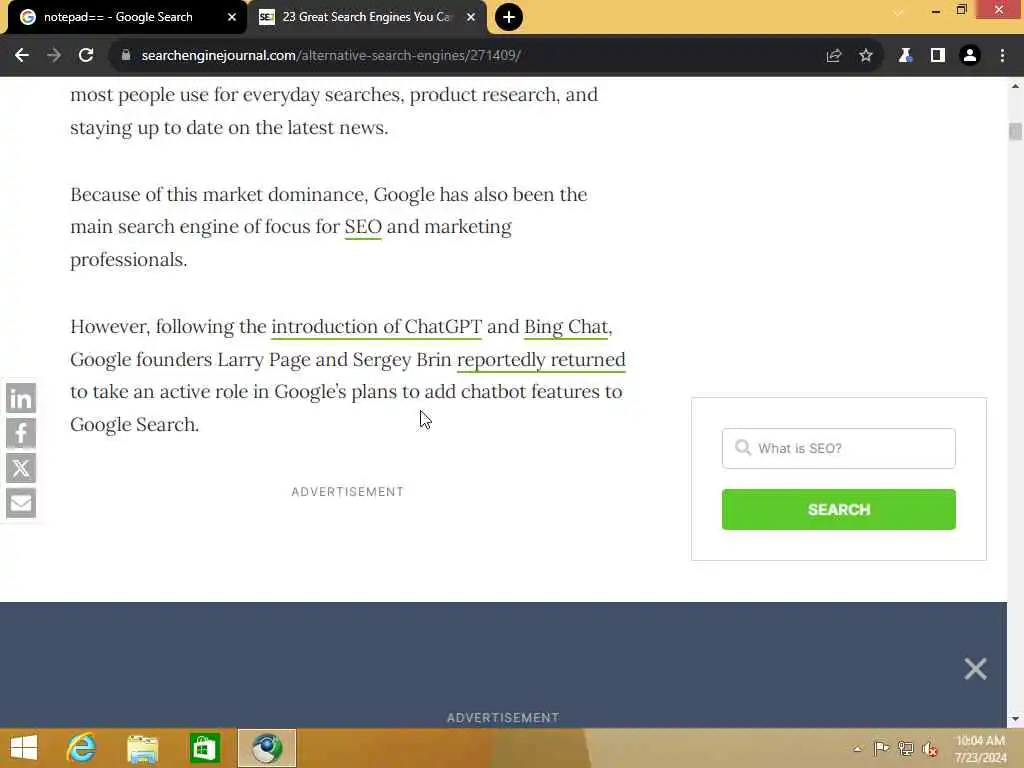Open Chrome three-dot menu
This screenshot has width=1024, height=768.
1002,56
